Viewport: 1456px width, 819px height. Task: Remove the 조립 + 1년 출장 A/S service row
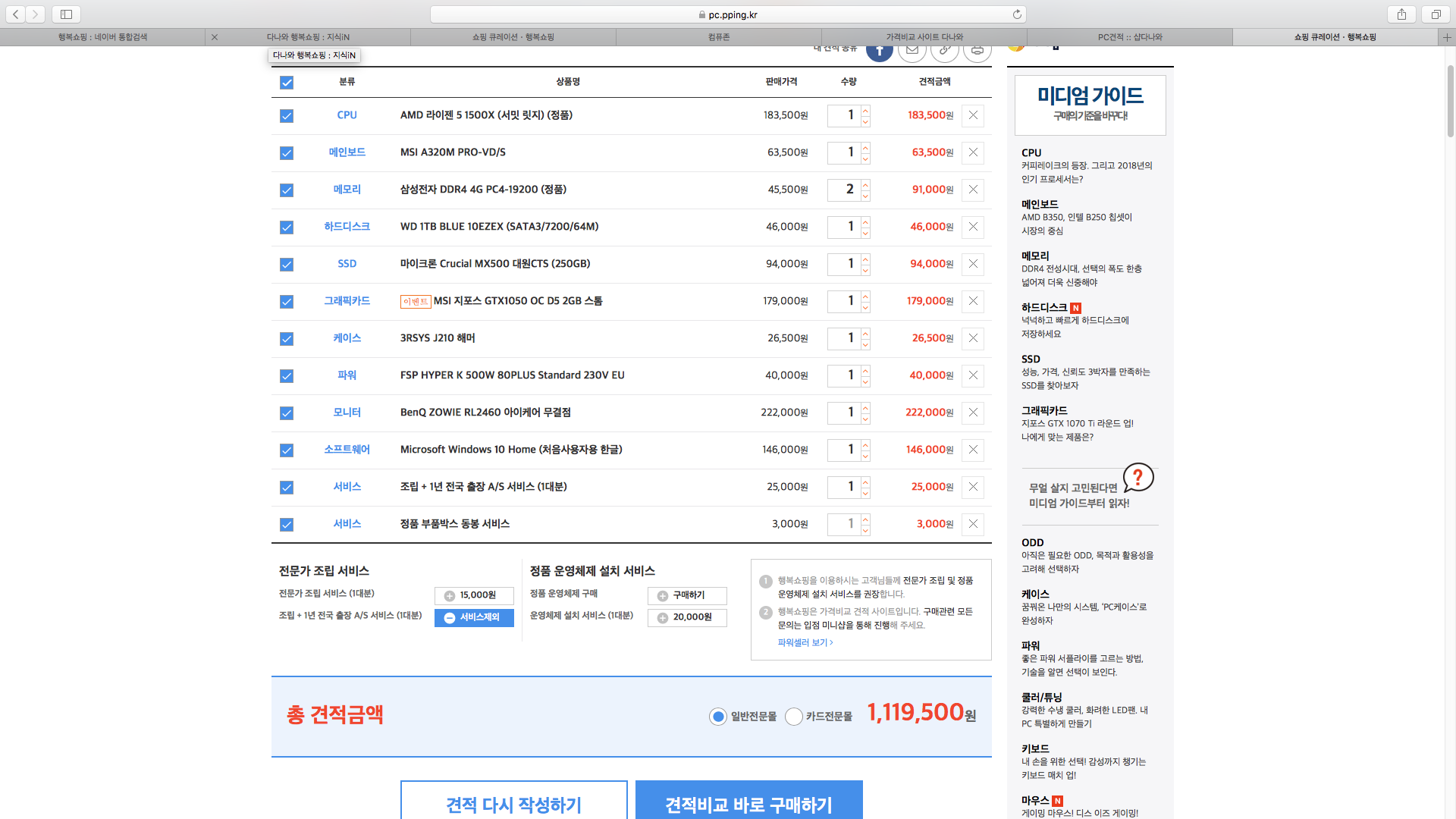(973, 487)
